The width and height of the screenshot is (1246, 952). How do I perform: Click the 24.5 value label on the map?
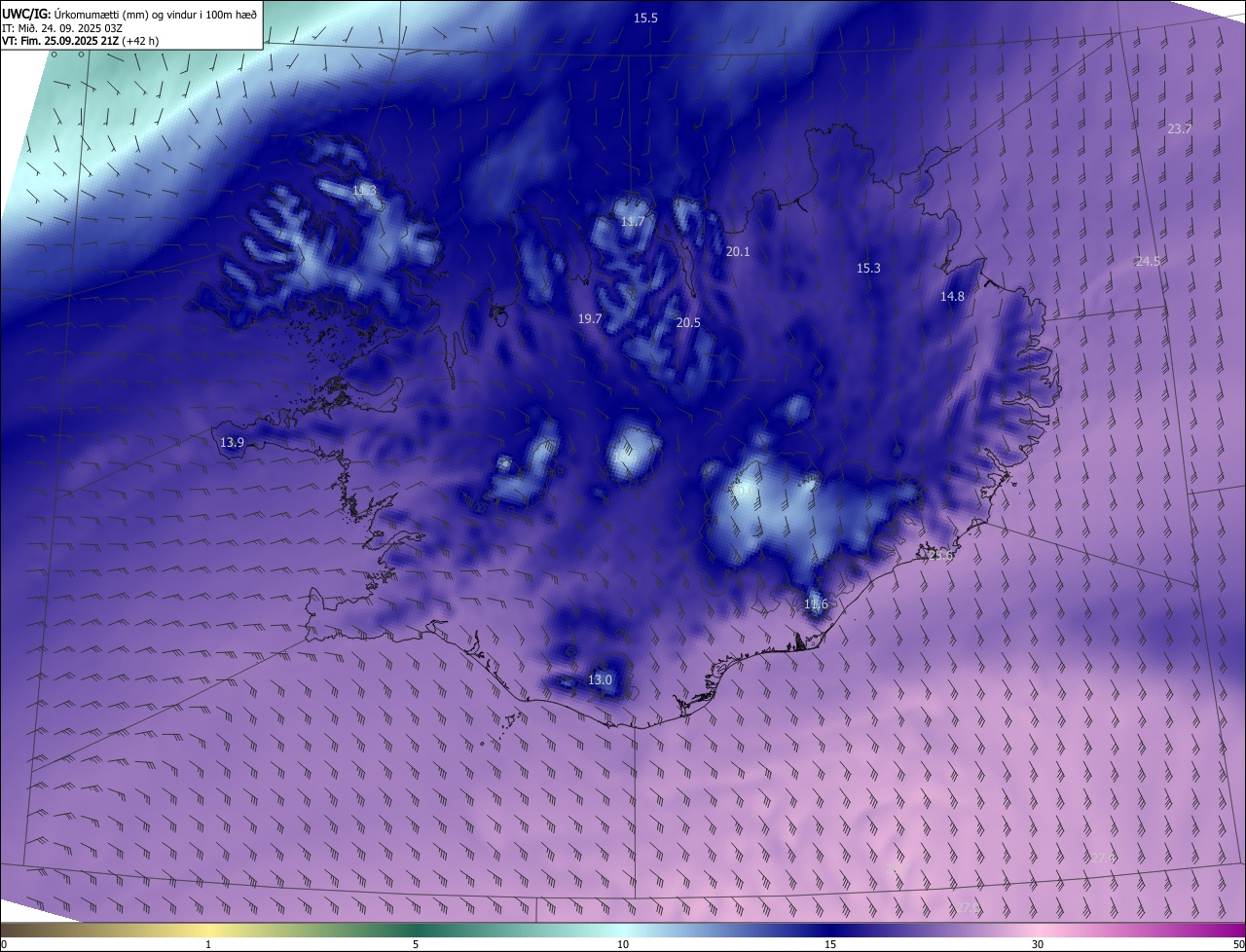click(1148, 261)
